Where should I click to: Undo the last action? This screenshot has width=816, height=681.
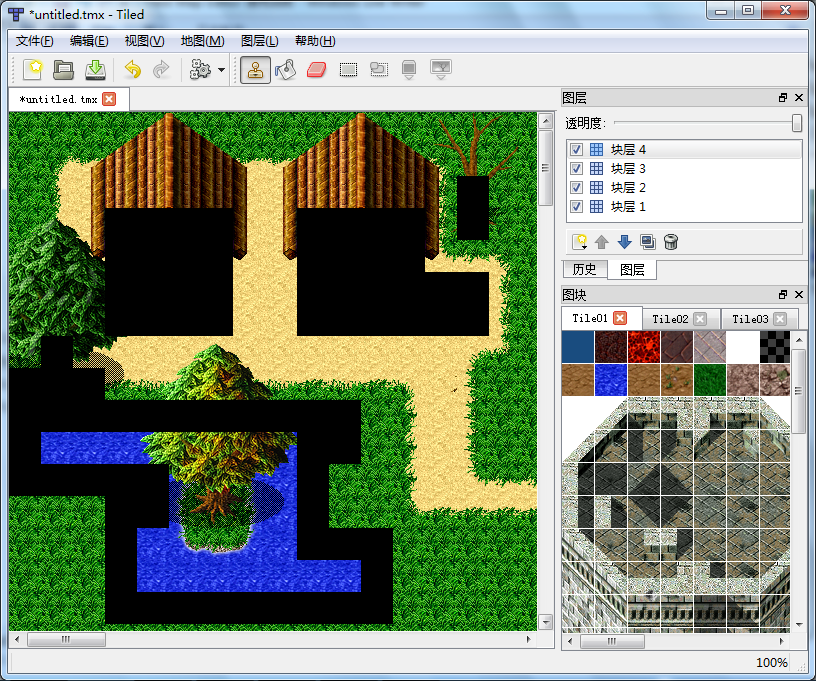133,69
